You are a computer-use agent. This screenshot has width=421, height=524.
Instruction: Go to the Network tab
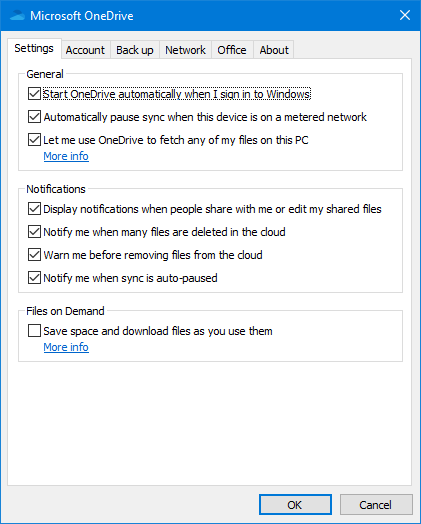185,50
